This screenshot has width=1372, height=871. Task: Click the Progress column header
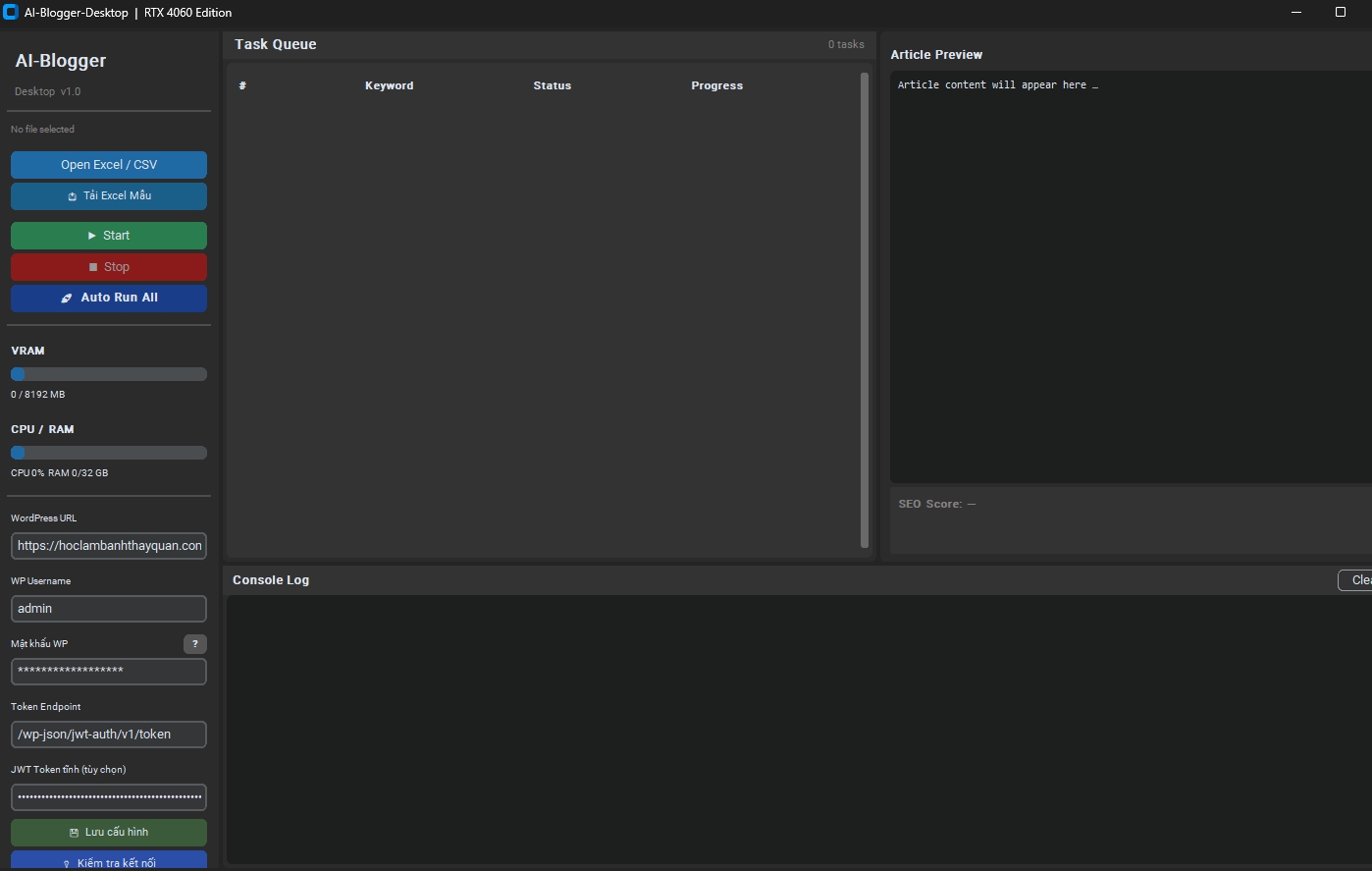[717, 86]
